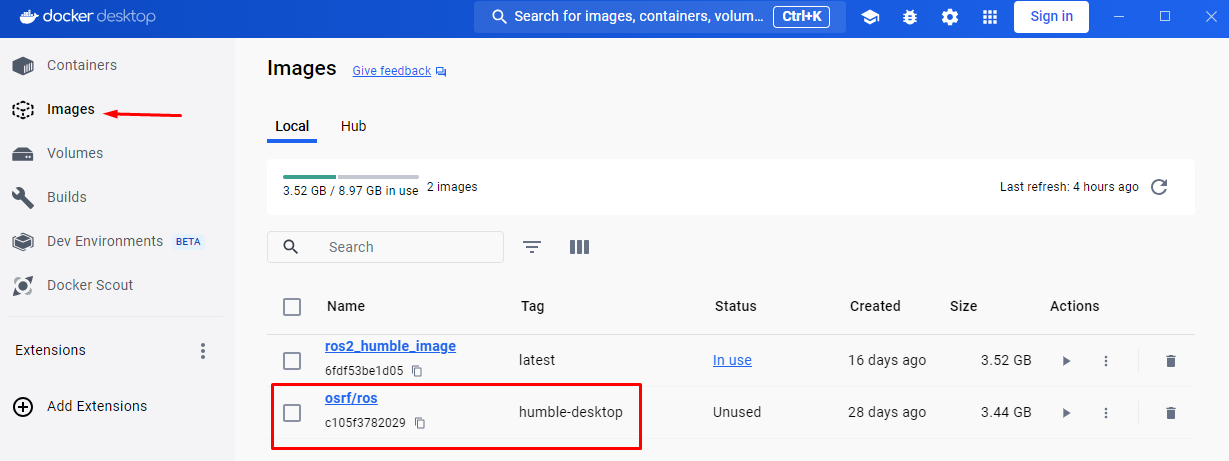Open the Extensions three-dot menu

(x=203, y=351)
